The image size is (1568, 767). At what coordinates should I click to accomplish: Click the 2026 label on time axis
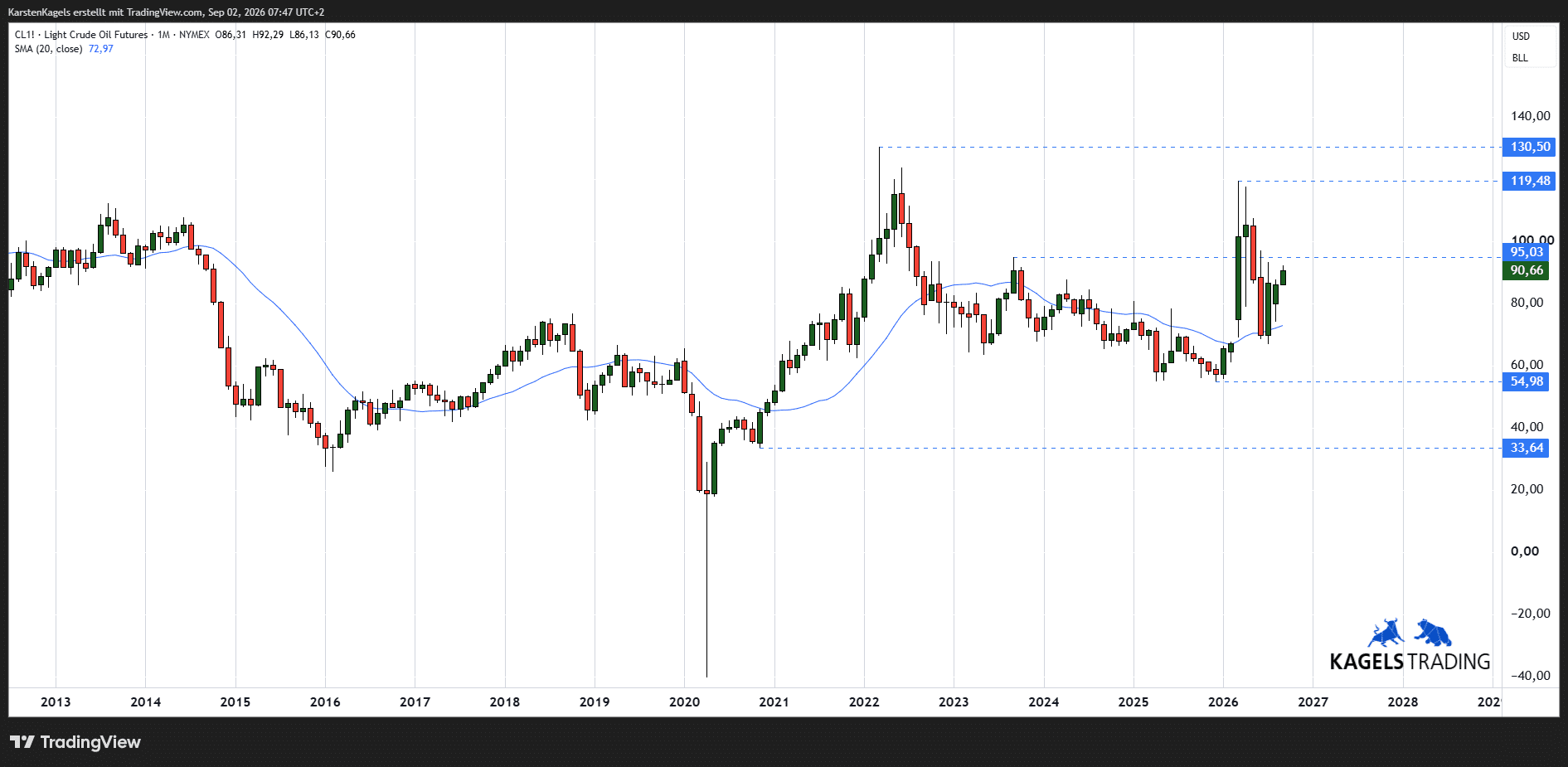1223,702
